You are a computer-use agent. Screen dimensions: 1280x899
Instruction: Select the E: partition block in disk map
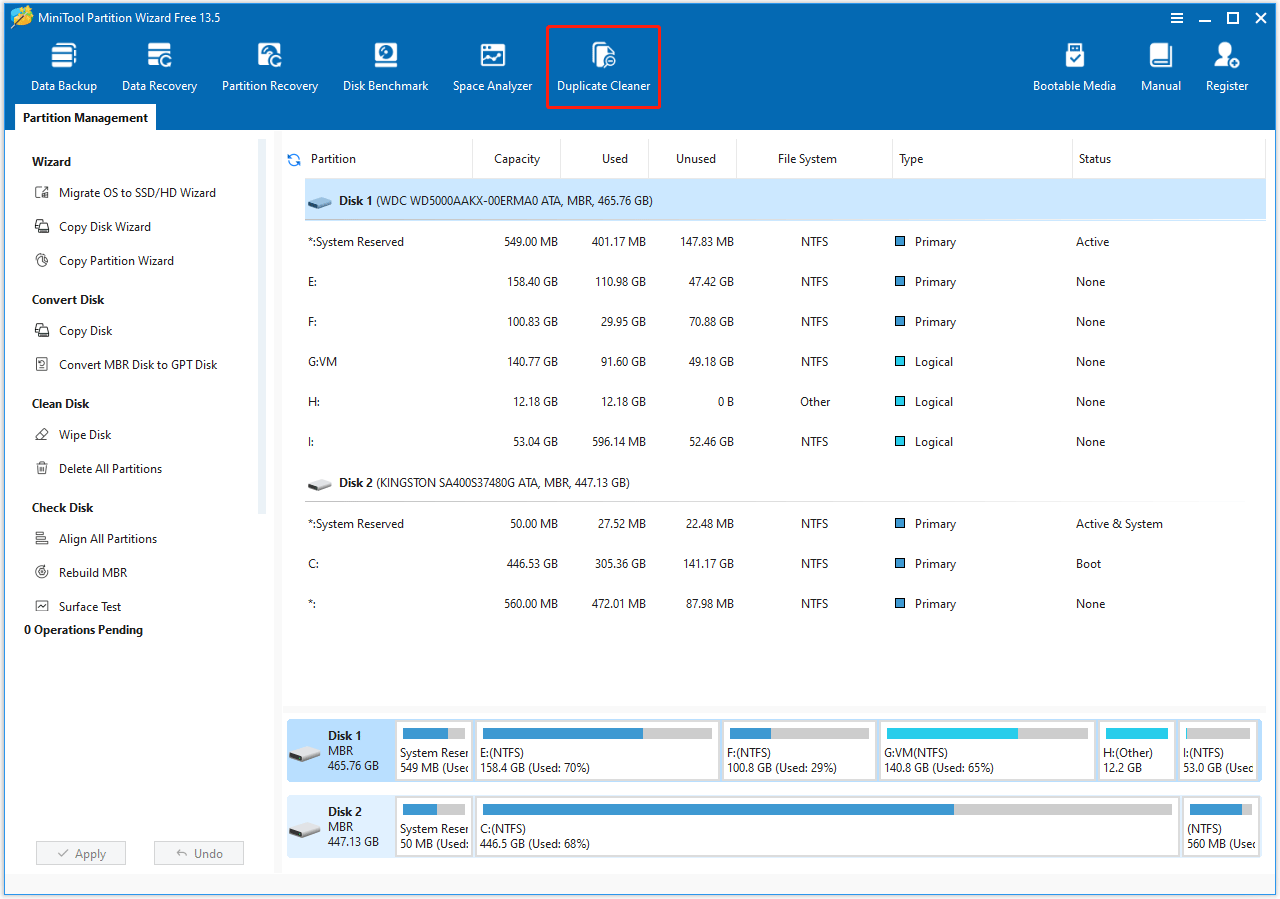597,750
